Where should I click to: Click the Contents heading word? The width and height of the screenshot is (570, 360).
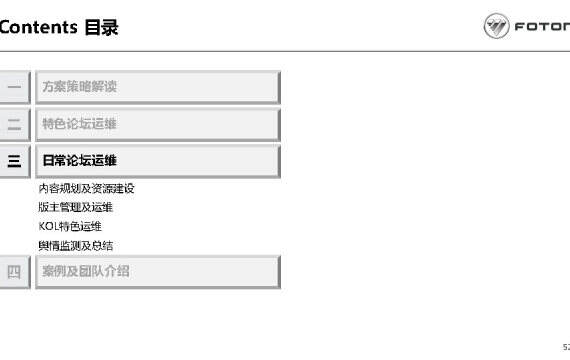pos(39,27)
